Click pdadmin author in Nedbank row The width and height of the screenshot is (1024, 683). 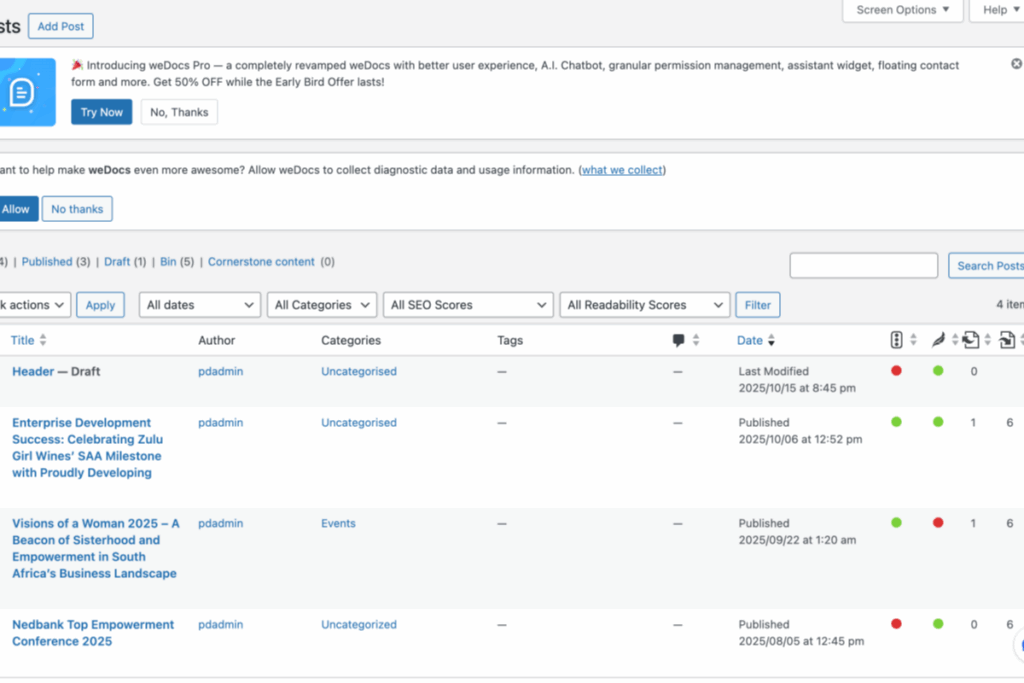pyautogui.click(x=221, y=624)
